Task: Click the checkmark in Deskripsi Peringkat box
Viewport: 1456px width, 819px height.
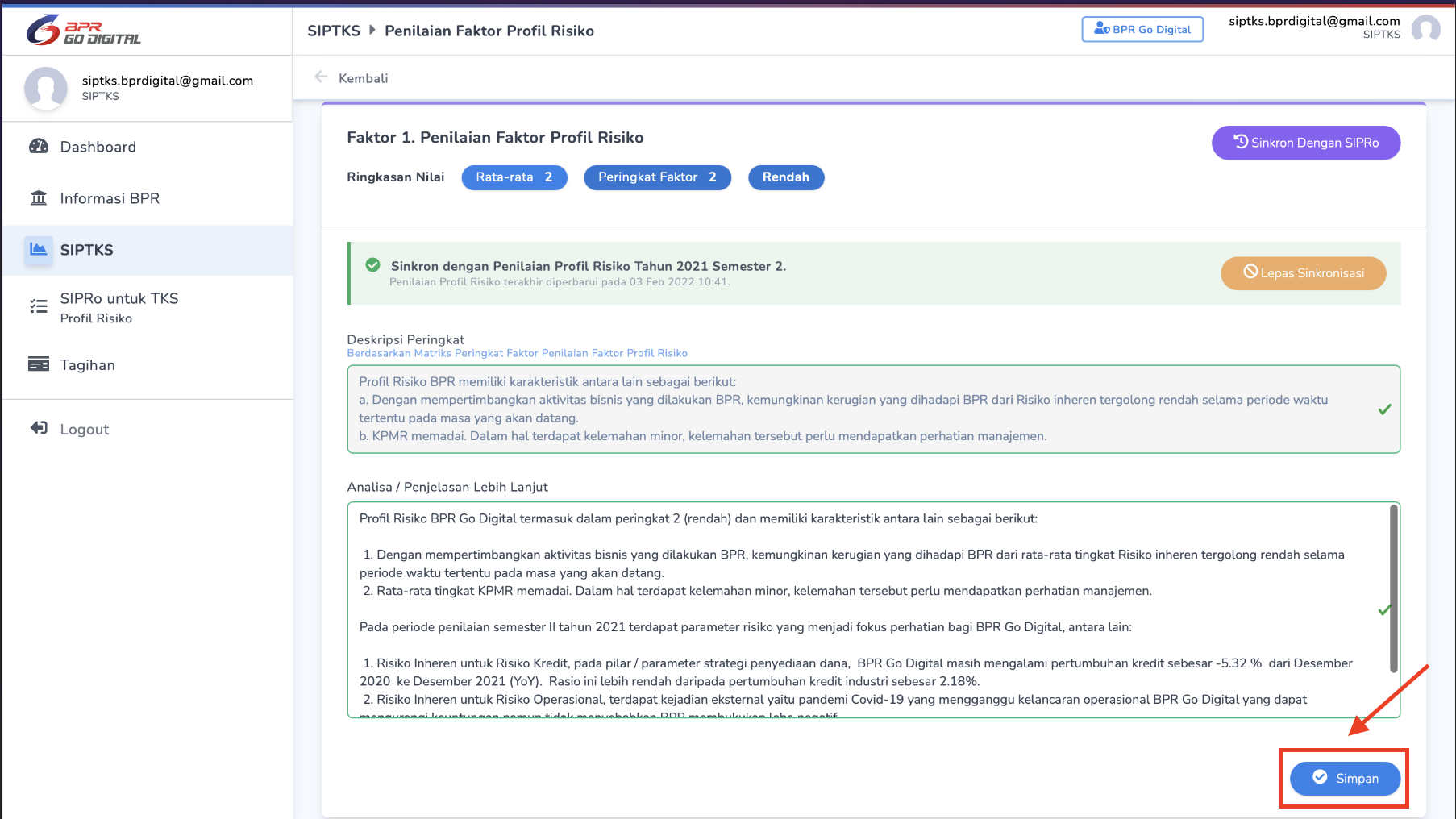Action: tap(1384, 409)
